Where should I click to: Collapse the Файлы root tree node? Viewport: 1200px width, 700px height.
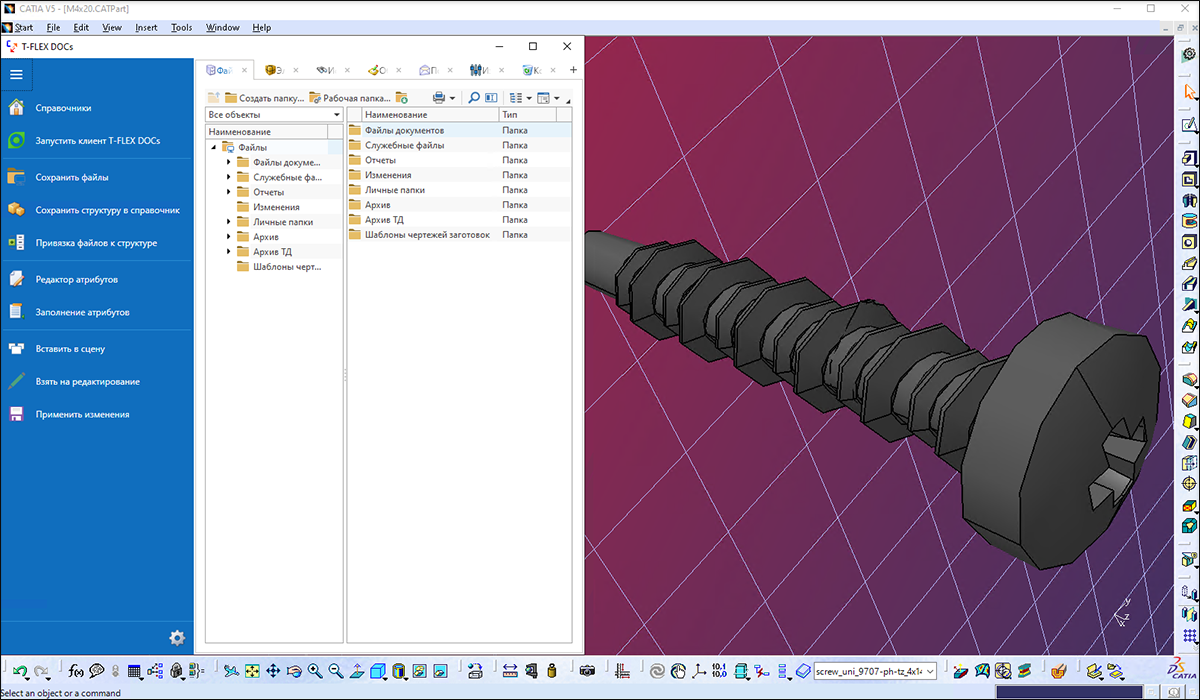coord(214,147)
